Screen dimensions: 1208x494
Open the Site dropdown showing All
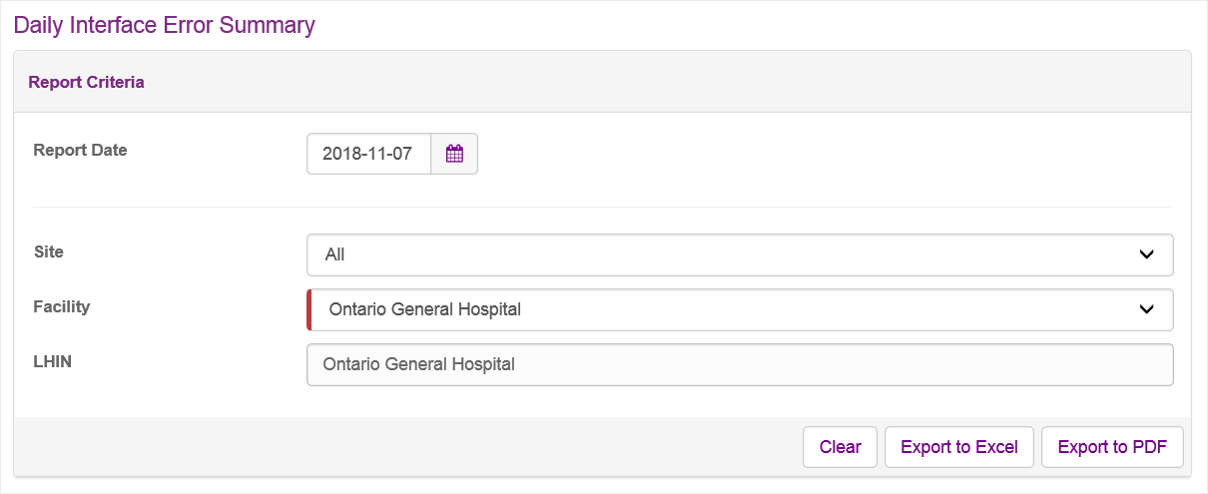point(740,255)
